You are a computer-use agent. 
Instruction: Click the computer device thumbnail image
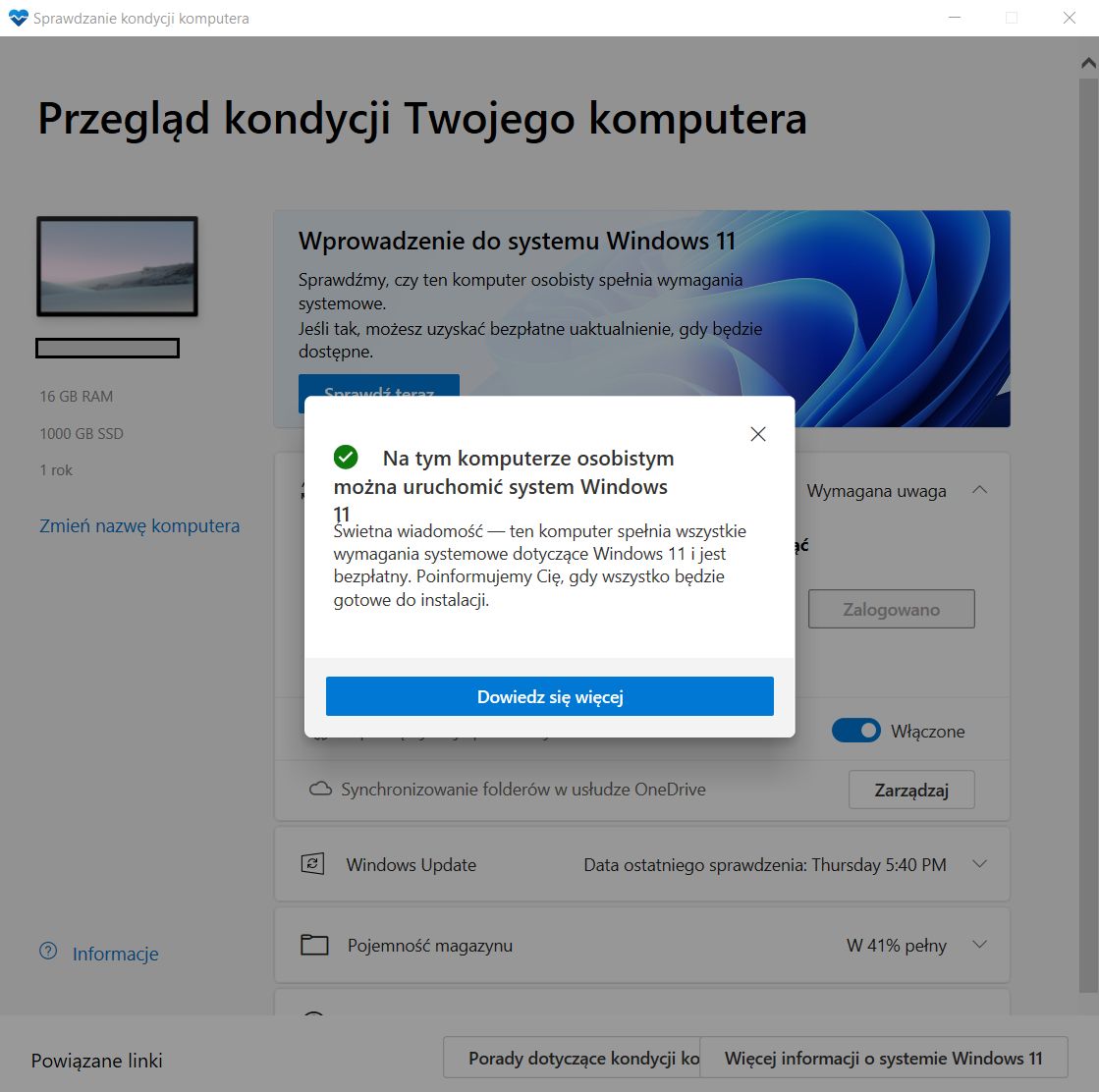[117, 266]
